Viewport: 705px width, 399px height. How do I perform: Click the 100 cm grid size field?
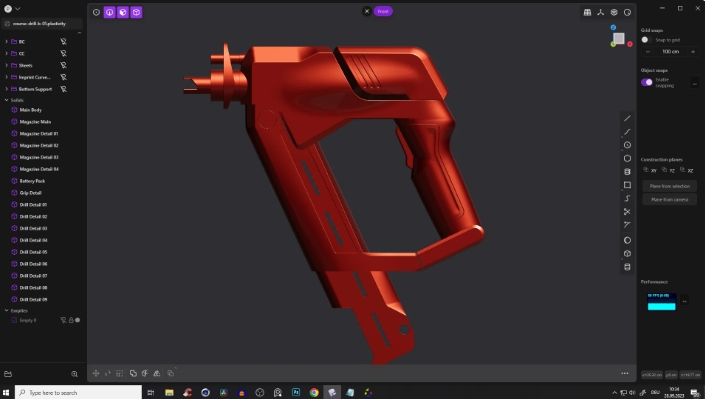670,52
